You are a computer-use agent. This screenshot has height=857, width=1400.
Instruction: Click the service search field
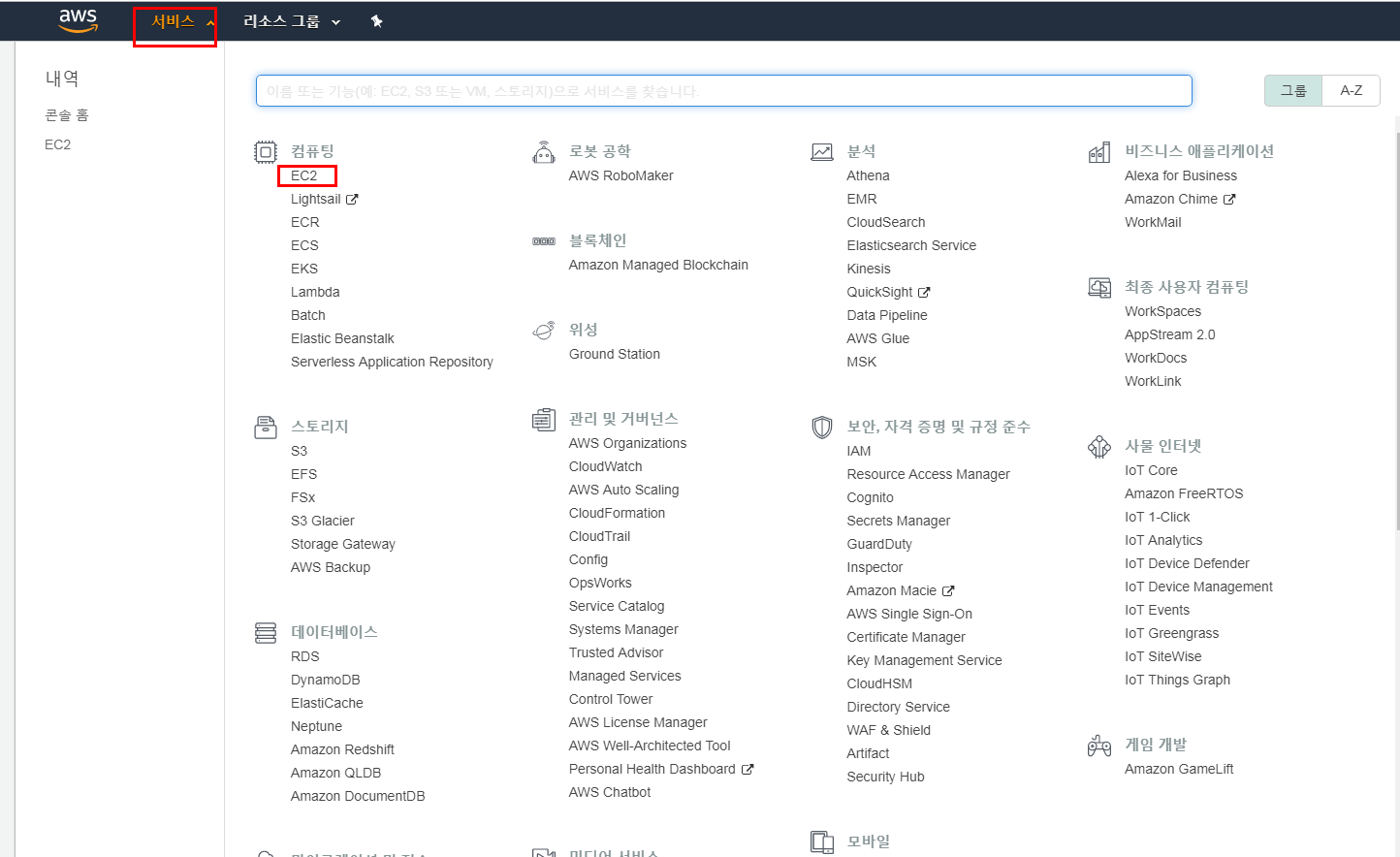(x=723, y=90)
